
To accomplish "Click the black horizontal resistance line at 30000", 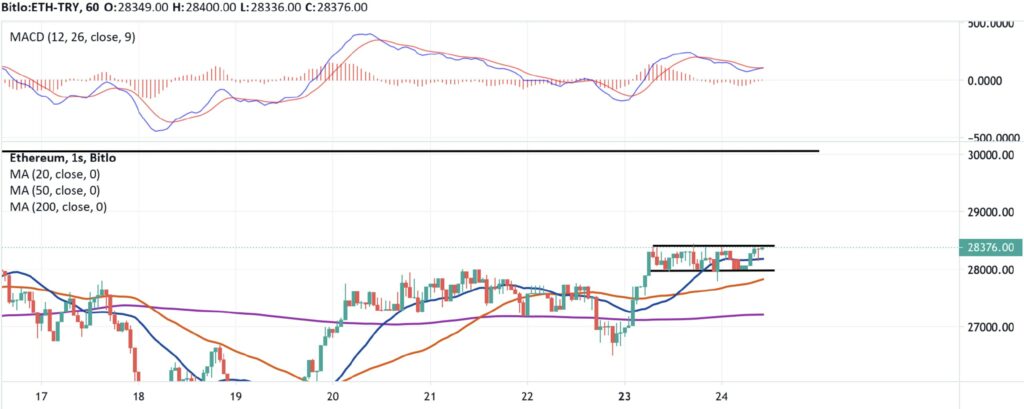I will pos(410,151).
